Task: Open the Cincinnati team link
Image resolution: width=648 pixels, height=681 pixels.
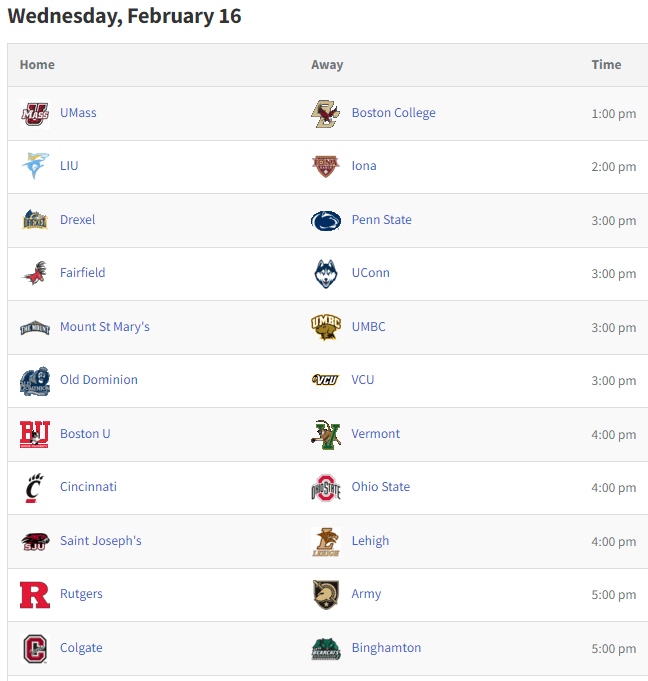Action: 88,486
